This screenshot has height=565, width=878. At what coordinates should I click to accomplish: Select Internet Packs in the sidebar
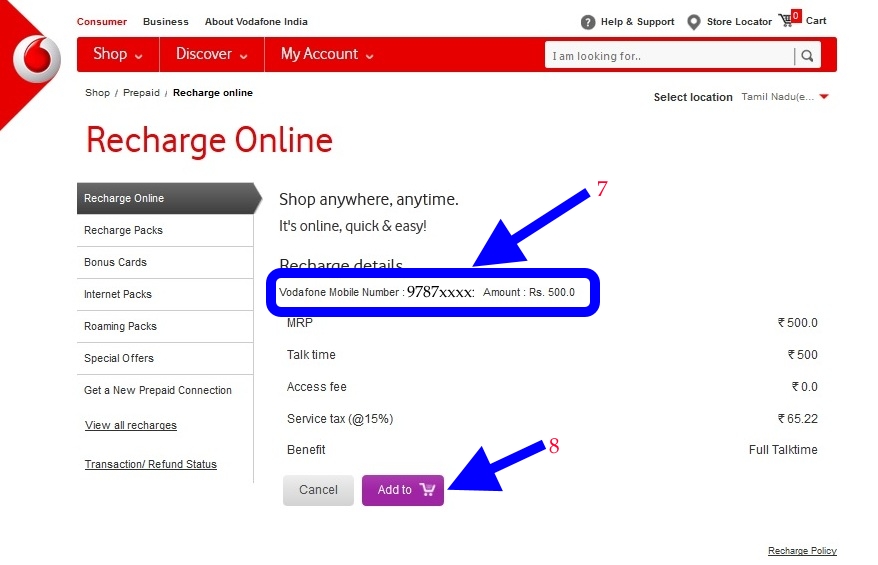pos(165,294)
